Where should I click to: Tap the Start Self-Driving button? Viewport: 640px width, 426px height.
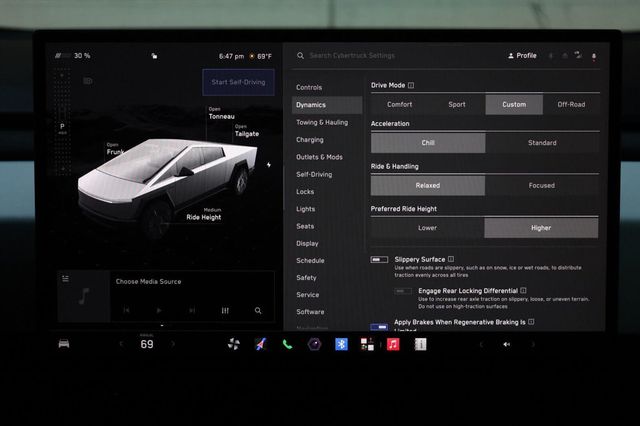[238, 82]
